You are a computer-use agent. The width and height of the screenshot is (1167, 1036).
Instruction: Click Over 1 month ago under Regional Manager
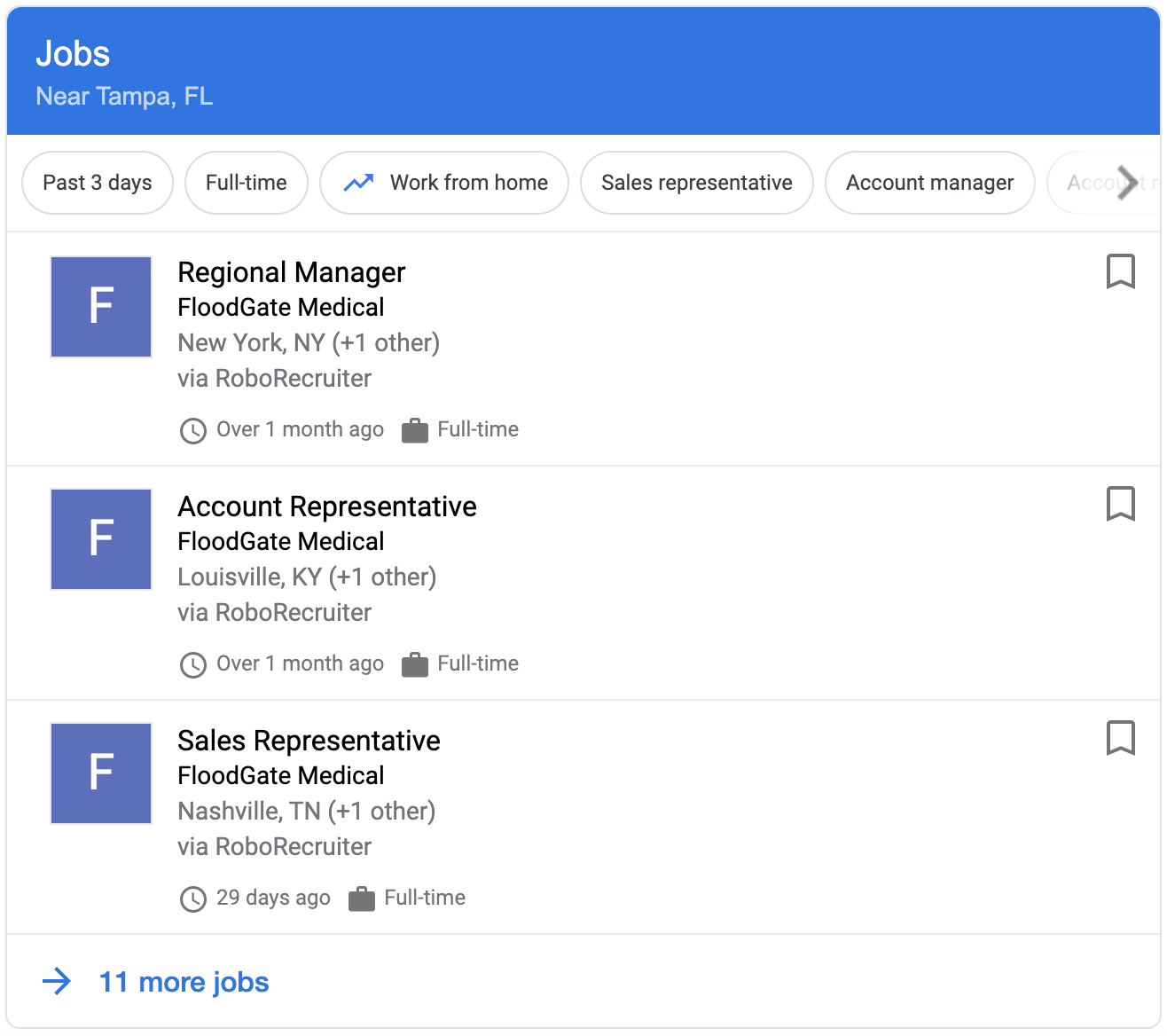click(301, 429)
